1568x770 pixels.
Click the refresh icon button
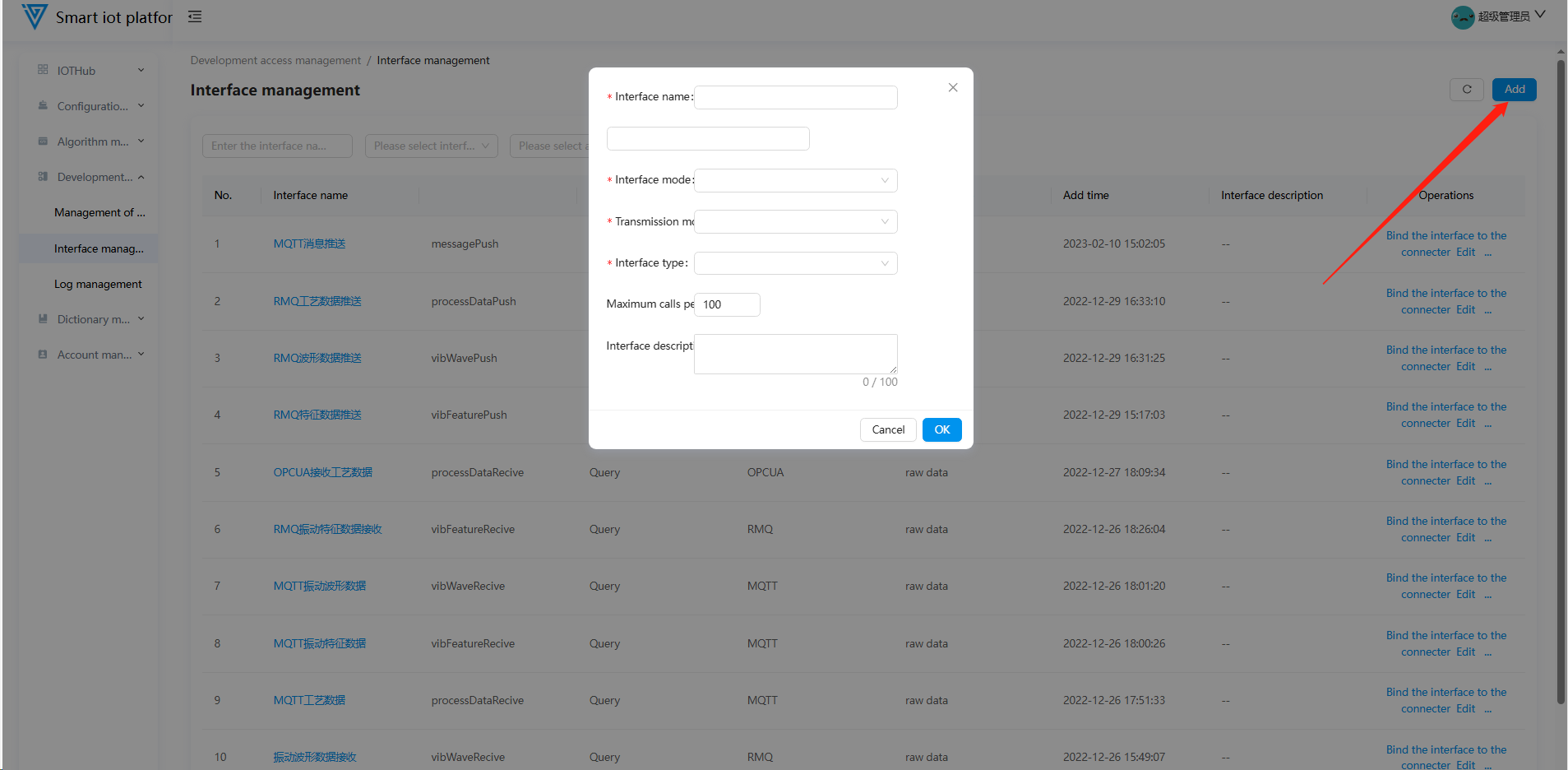point(1466,90)
